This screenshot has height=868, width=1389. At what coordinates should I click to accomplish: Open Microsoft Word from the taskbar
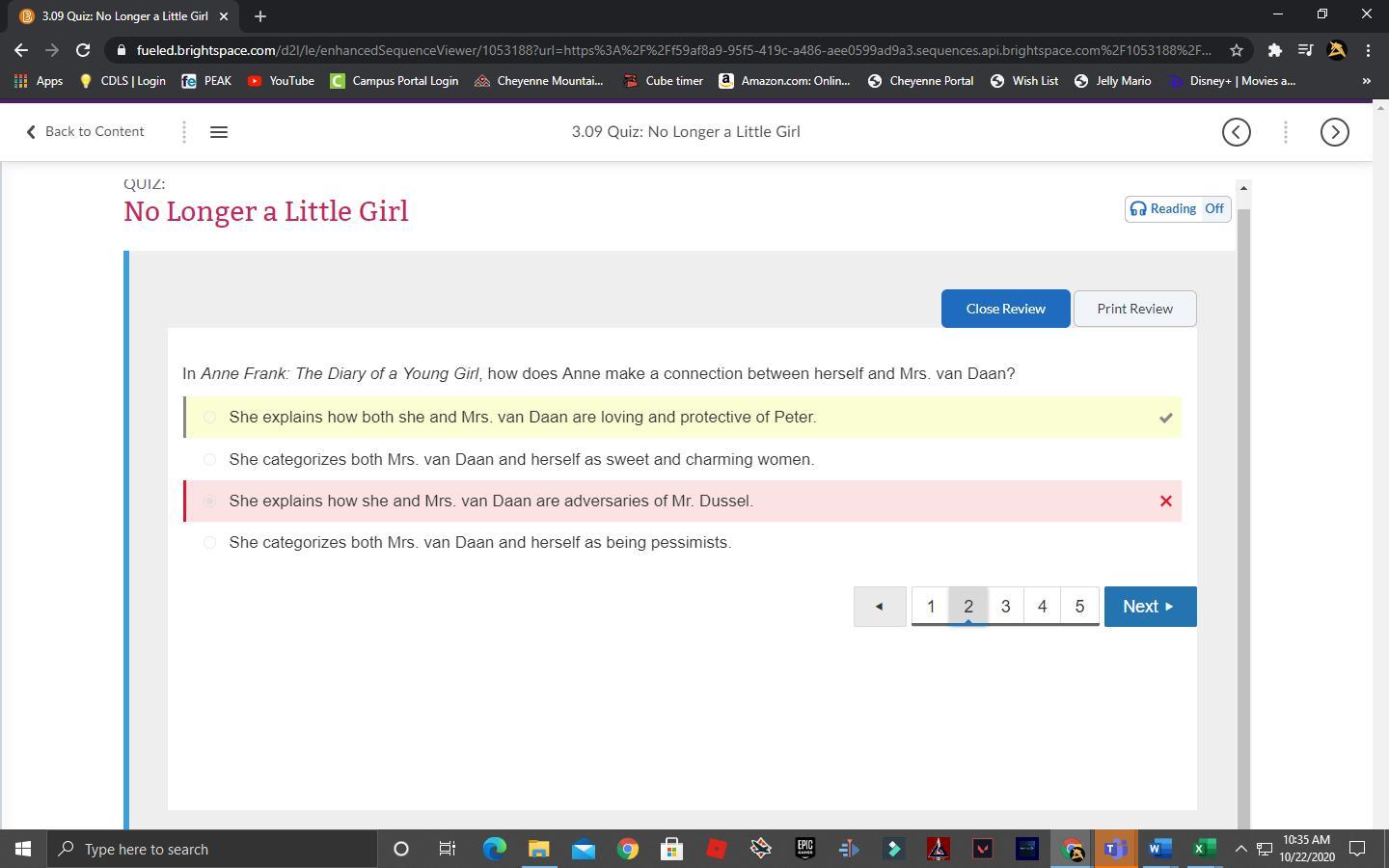[x=1159, y=849]
